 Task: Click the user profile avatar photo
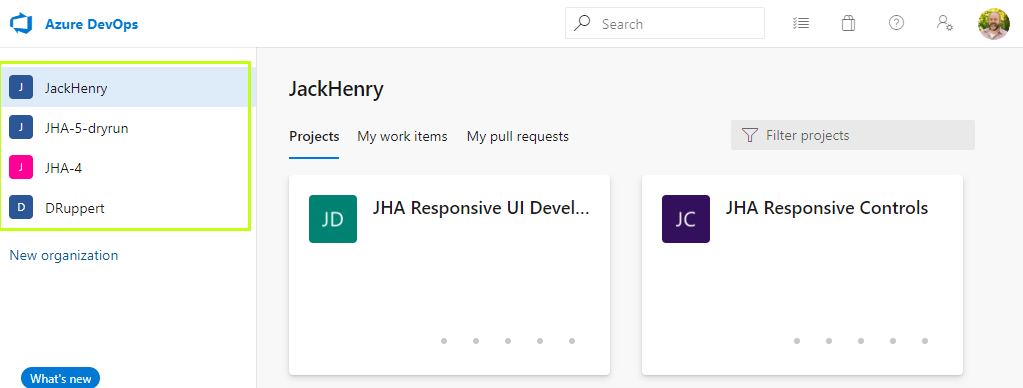click(994, 24)
